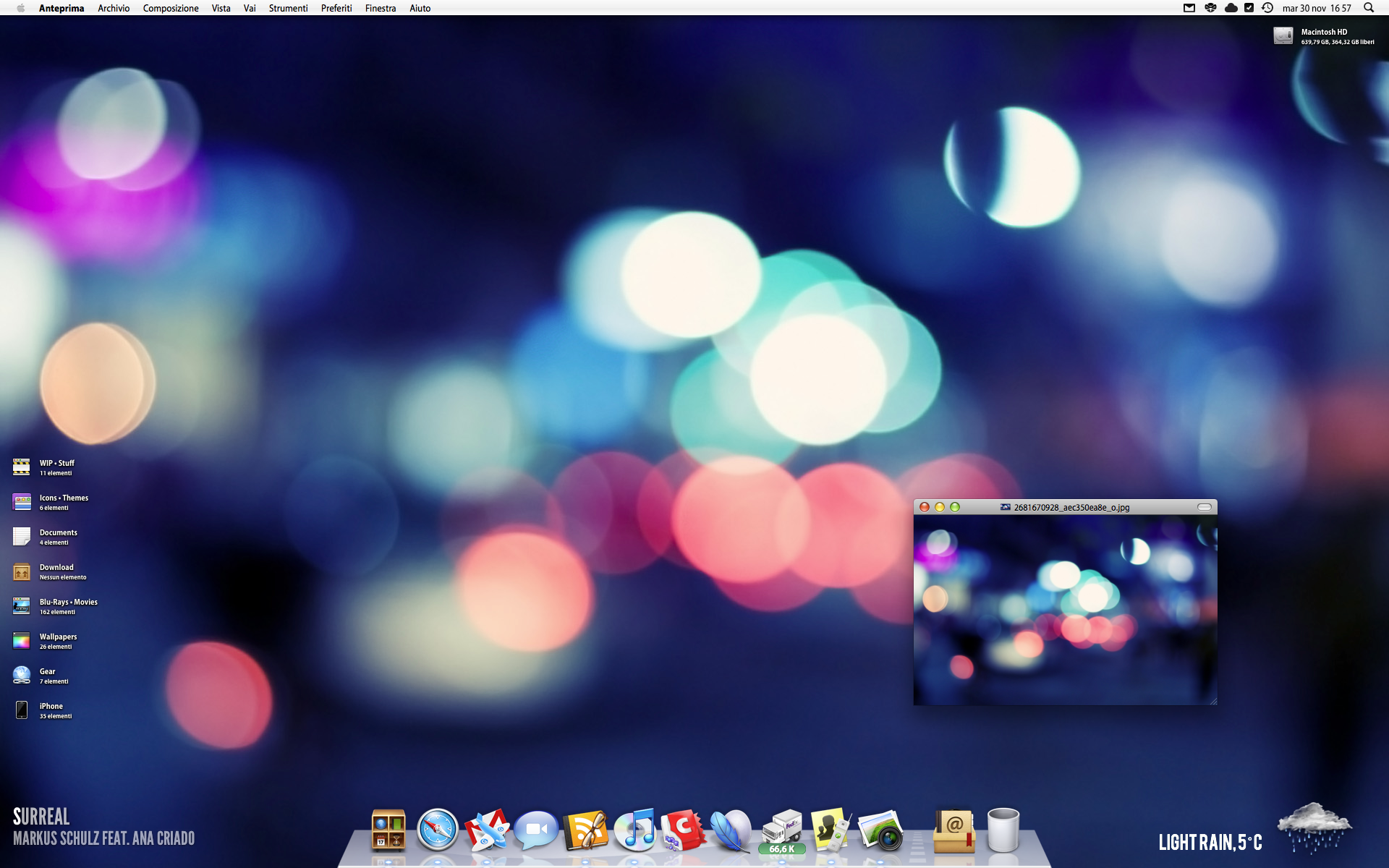The height and width of the screenshot is (868, 1389).
Task: Open the Vai menu
Action: [250, 8]
